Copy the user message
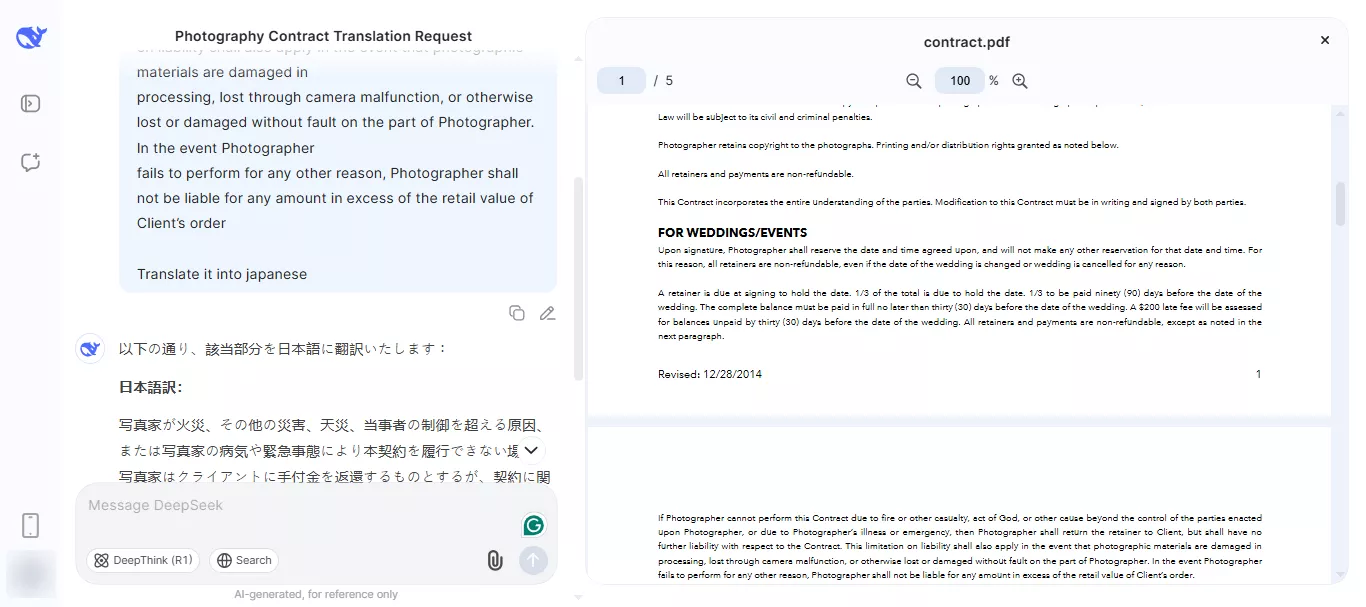The height and width of the screenshot is (607, 1366). [x=517, y=313]
